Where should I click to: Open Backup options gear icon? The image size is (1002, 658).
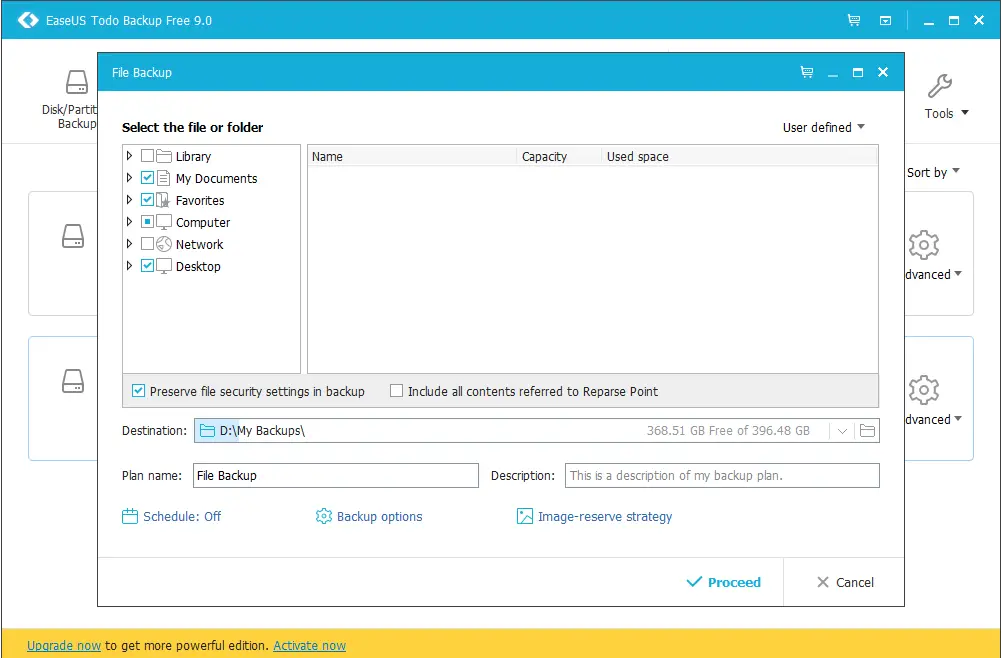click(x=323, y=516)
